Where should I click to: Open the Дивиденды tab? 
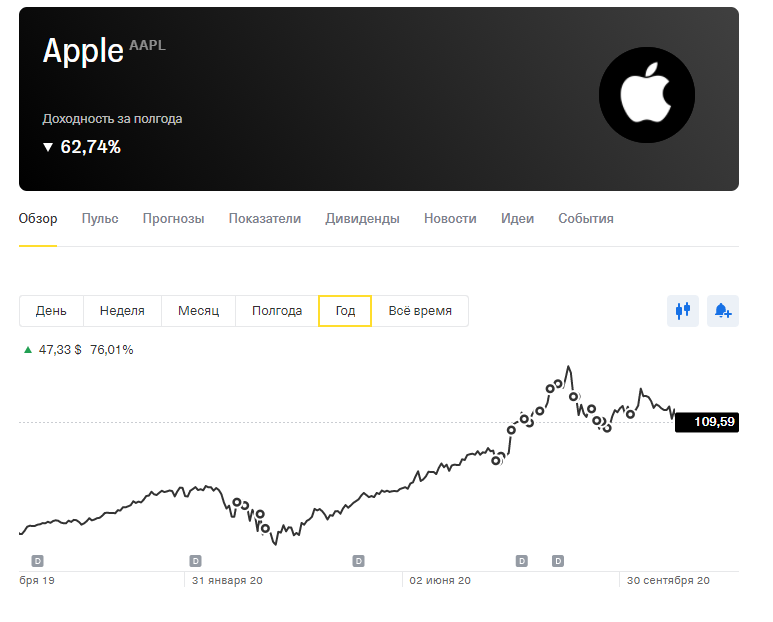coord(362,218)
